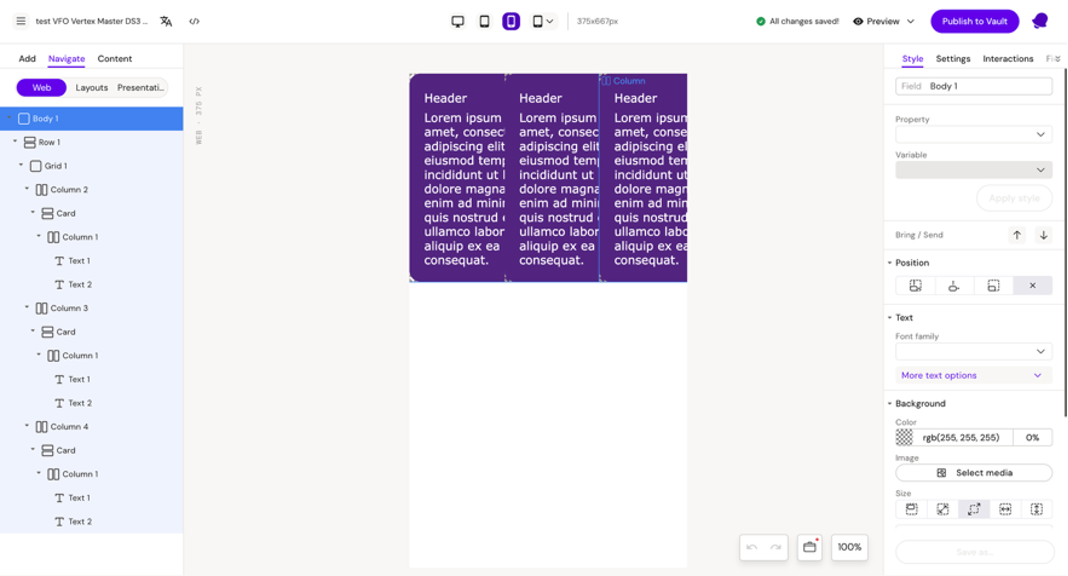Click the Send backward down arrow
The height and width of the screenshot is (576, 1068).
pos(1043,235)
